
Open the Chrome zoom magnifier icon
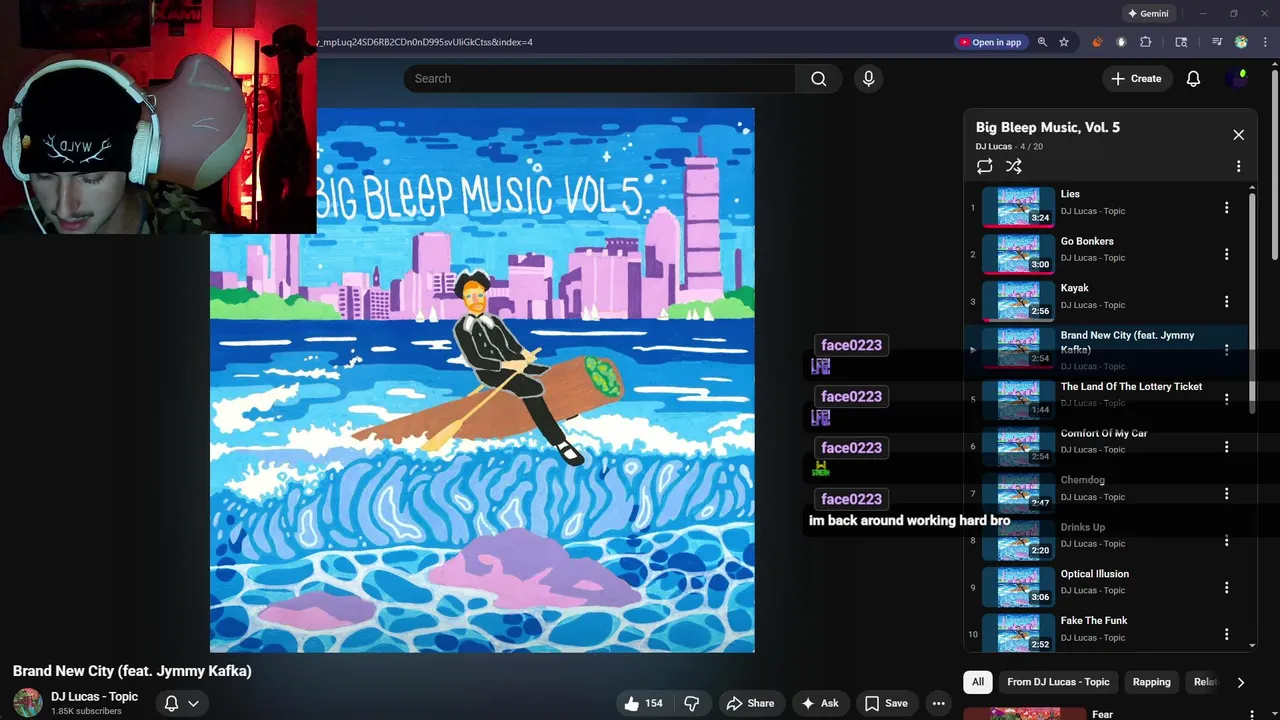[x=1042, y=42]
